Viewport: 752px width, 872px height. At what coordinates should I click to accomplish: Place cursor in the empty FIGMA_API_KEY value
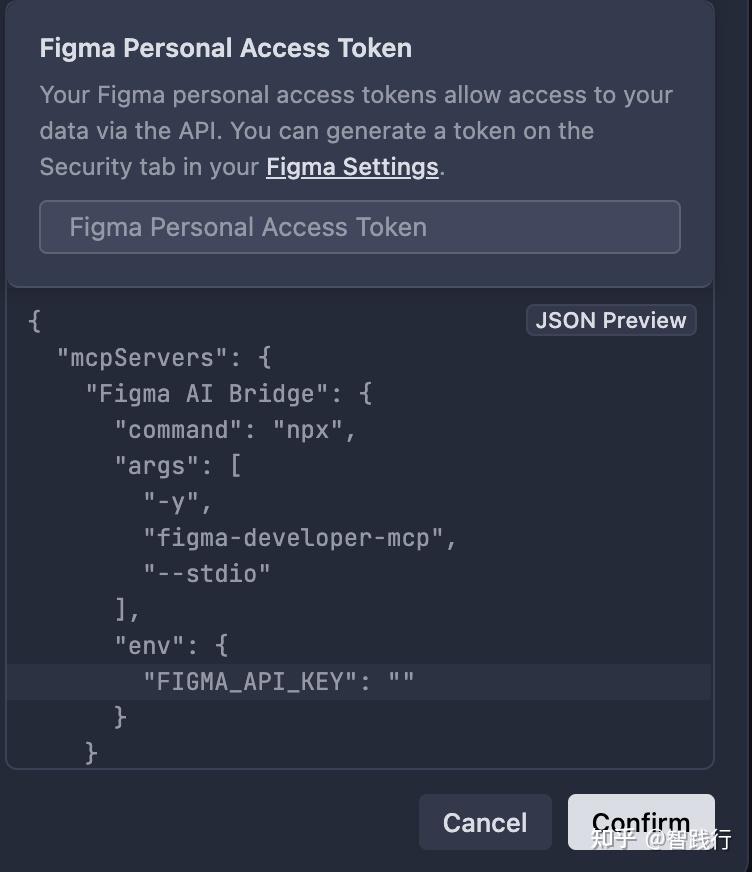pyautogui.click(x=401, y=682)
